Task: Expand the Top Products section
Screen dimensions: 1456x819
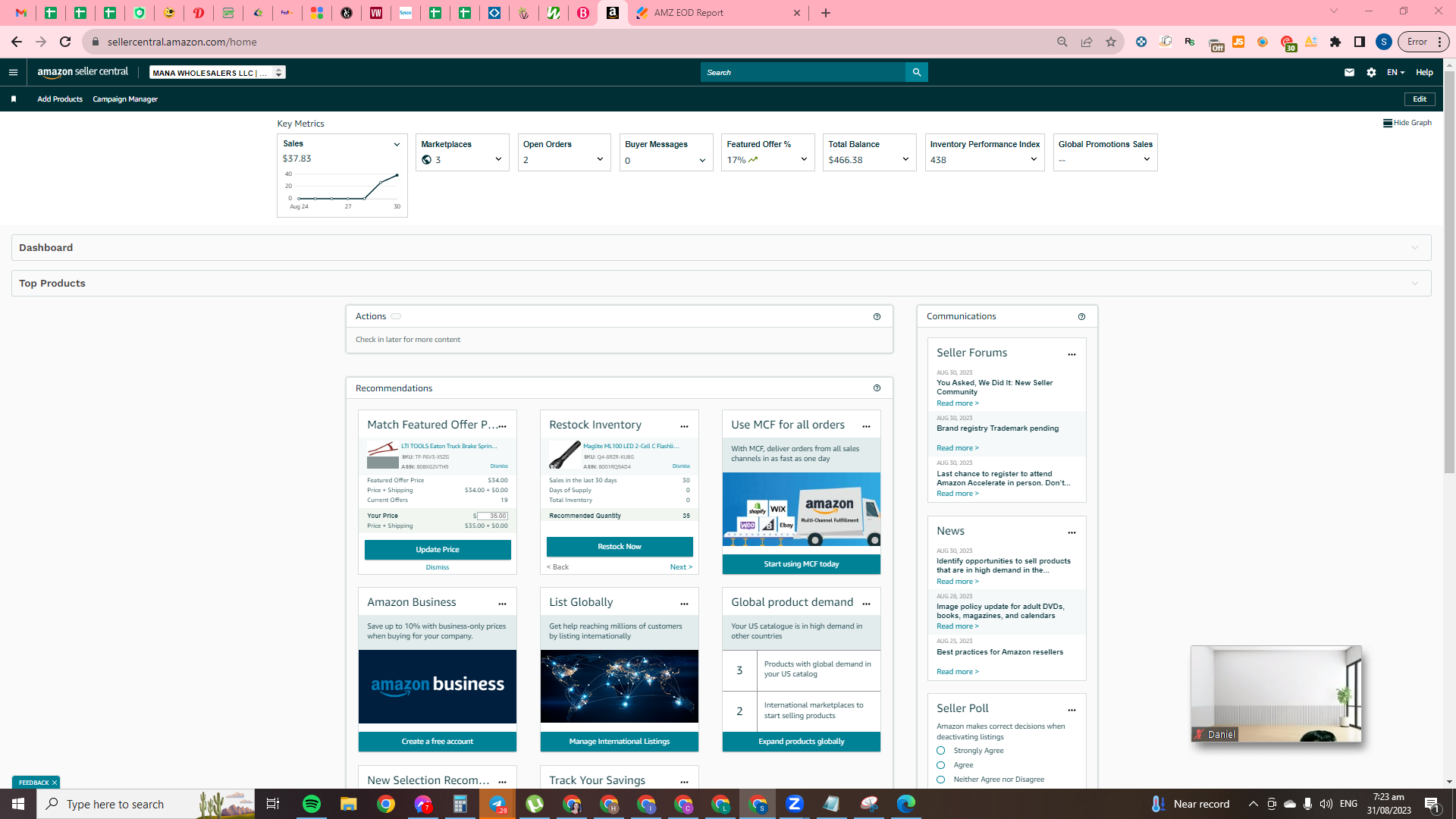Action: coord(721,284)
